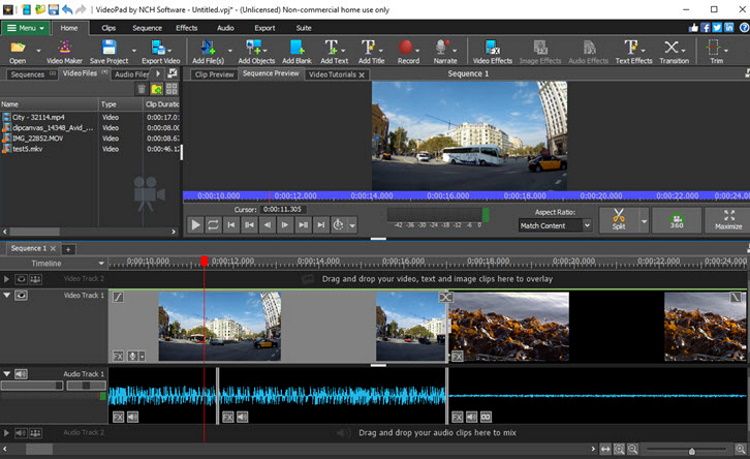Open the Text Effects tool

tap(633, 52)
